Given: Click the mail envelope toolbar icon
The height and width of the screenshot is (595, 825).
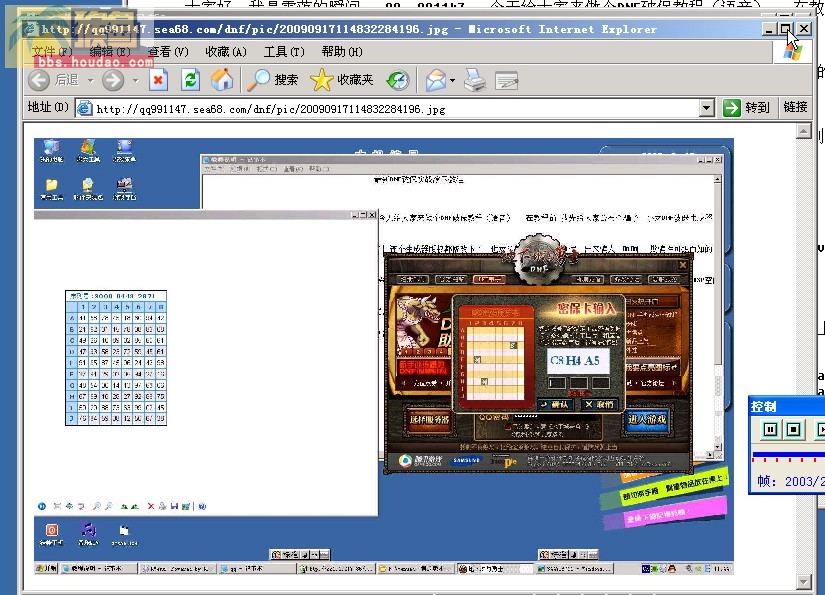Looking at the screenshot, I should [436, 80].
